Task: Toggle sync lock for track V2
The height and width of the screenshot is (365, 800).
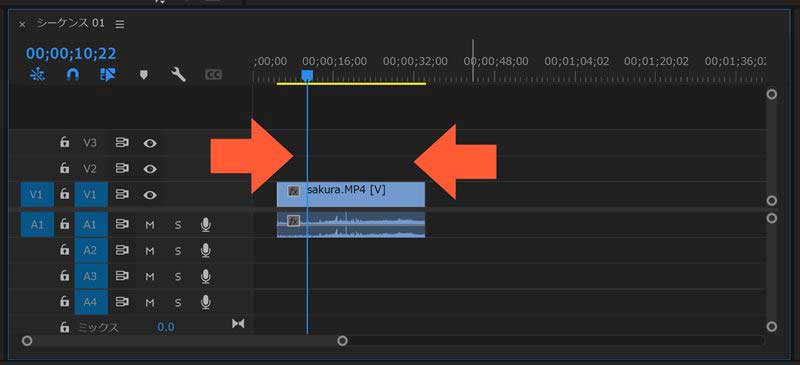Action: [x=121, y=168]
